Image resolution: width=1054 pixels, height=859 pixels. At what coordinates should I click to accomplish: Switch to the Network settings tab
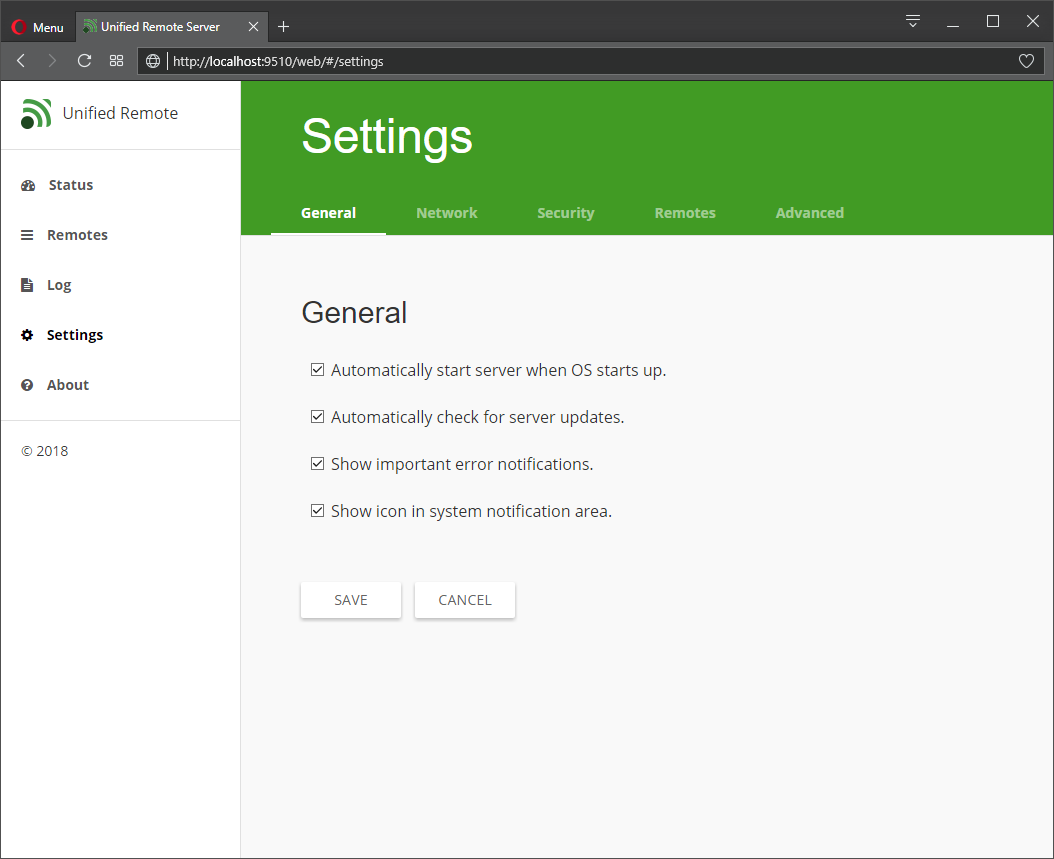point(446,212)
